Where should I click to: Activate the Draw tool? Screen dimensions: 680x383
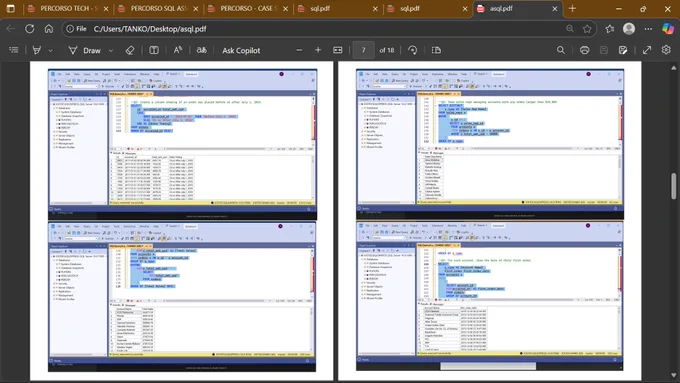(85, 50)
